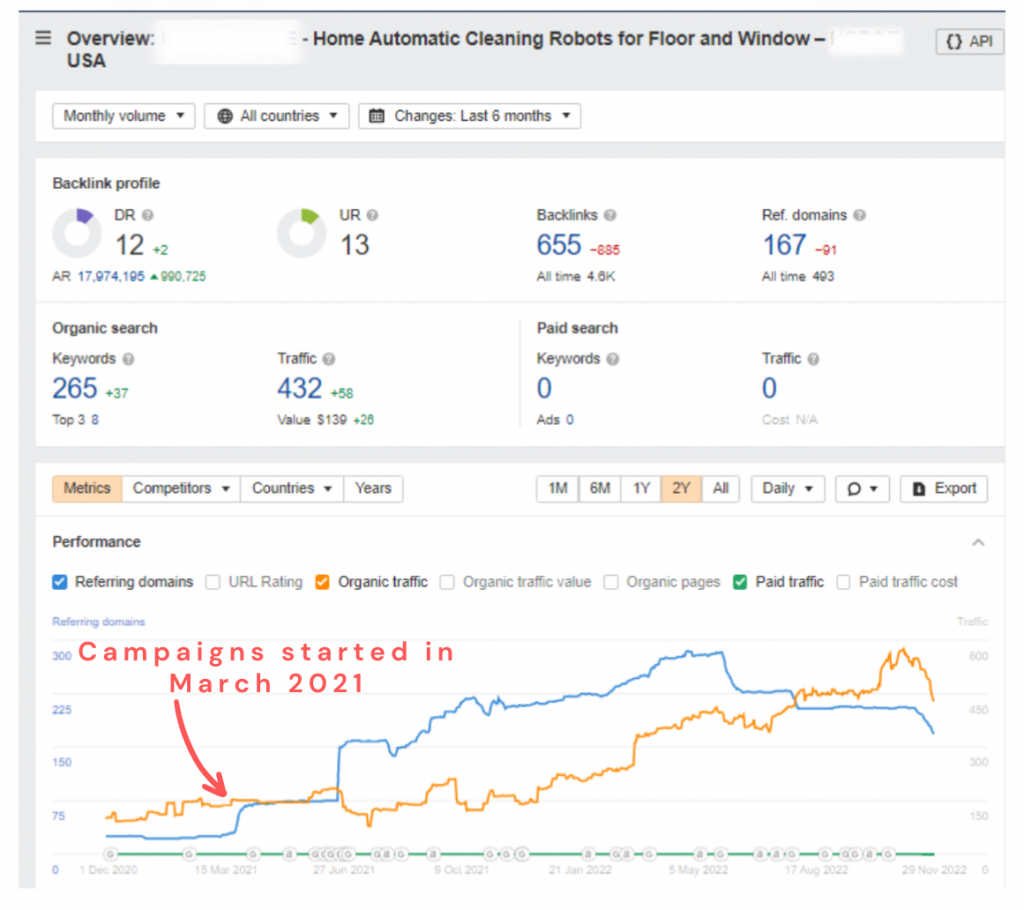Click the UR info help icon
This screenshot has height=910, width=1024.
click(x=372, y=215)
